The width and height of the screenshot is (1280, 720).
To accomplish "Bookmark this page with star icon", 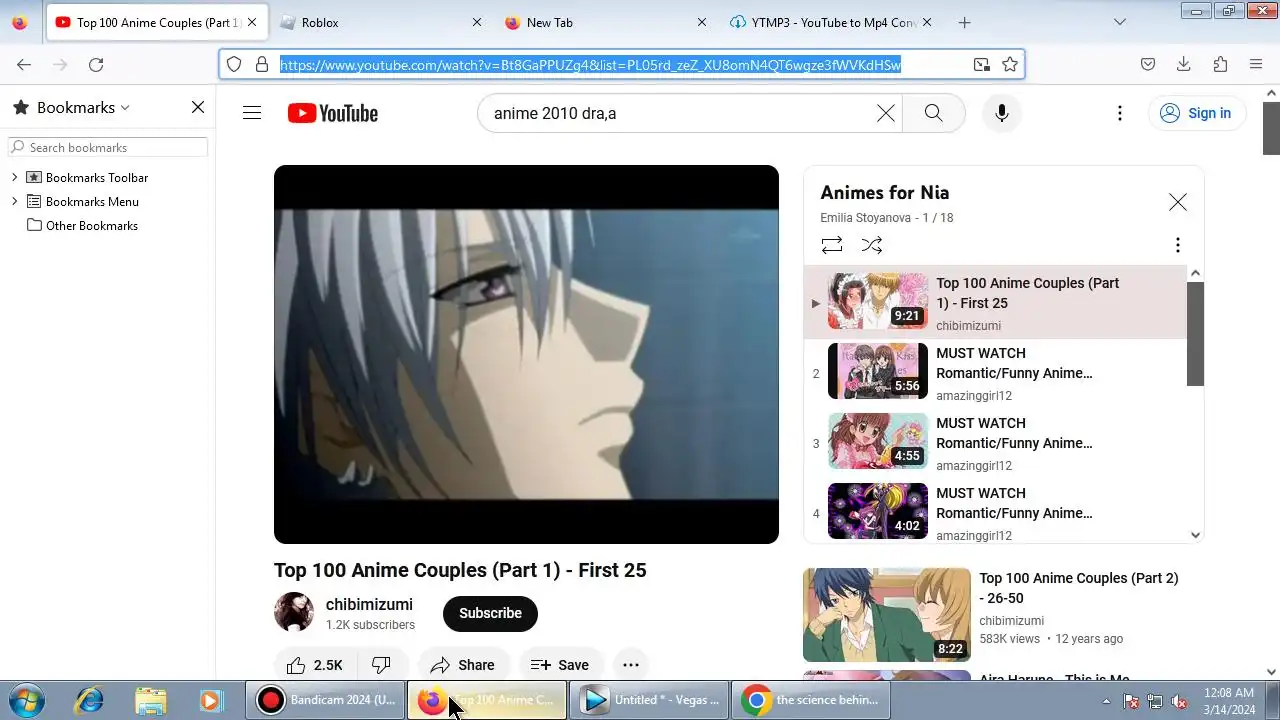I will coord(1010,64).
